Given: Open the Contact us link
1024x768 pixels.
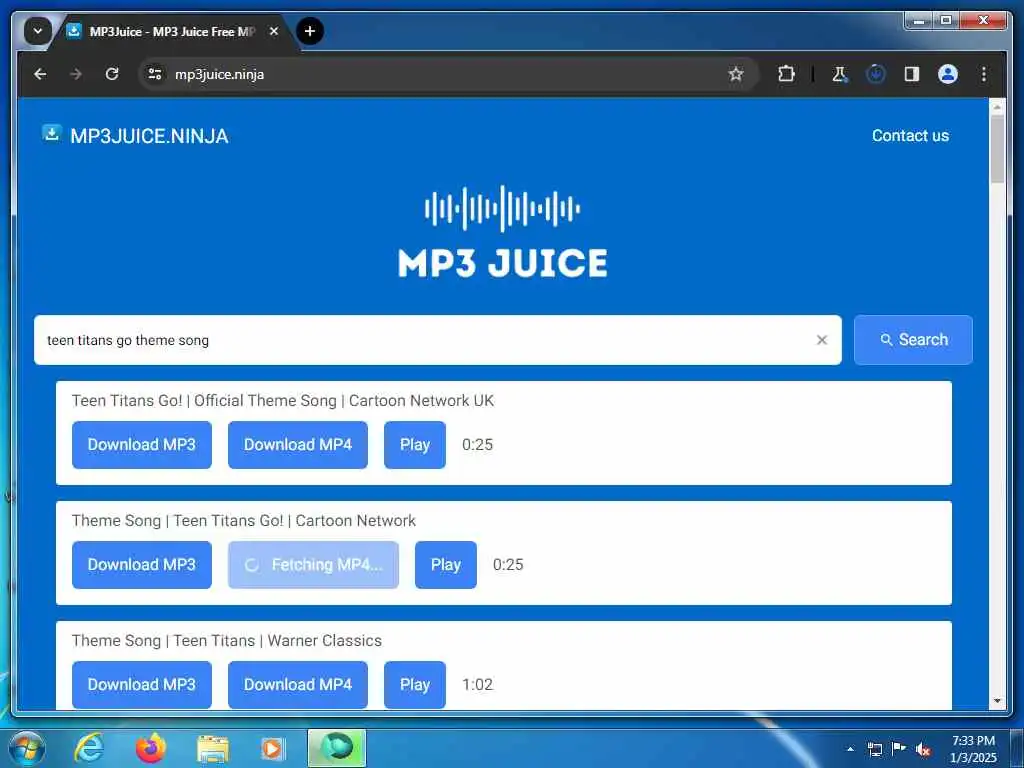Looking at the screenshot, I should click(910, 136).
